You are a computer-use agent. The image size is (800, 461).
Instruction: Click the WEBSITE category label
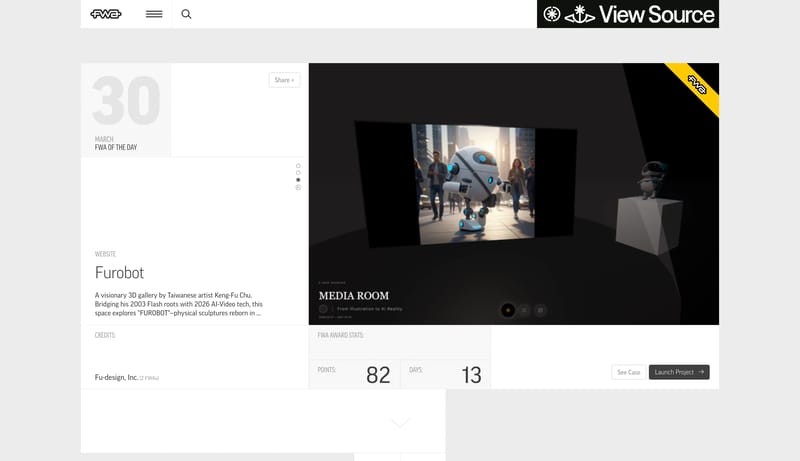[x=105, y=254]
